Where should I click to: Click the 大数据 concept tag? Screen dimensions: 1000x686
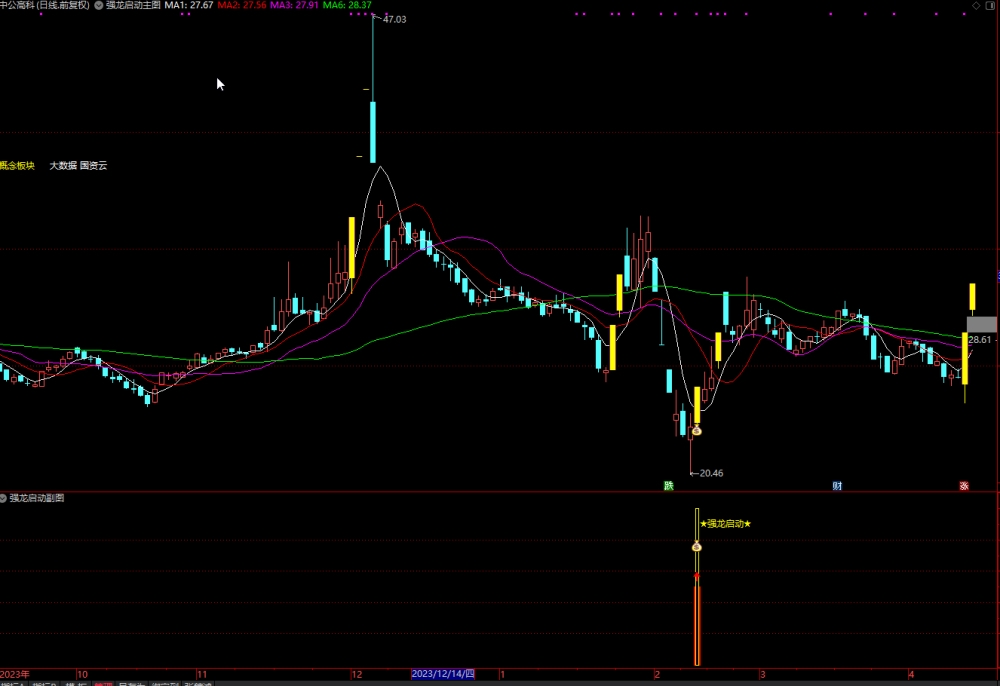coord(63,166)
